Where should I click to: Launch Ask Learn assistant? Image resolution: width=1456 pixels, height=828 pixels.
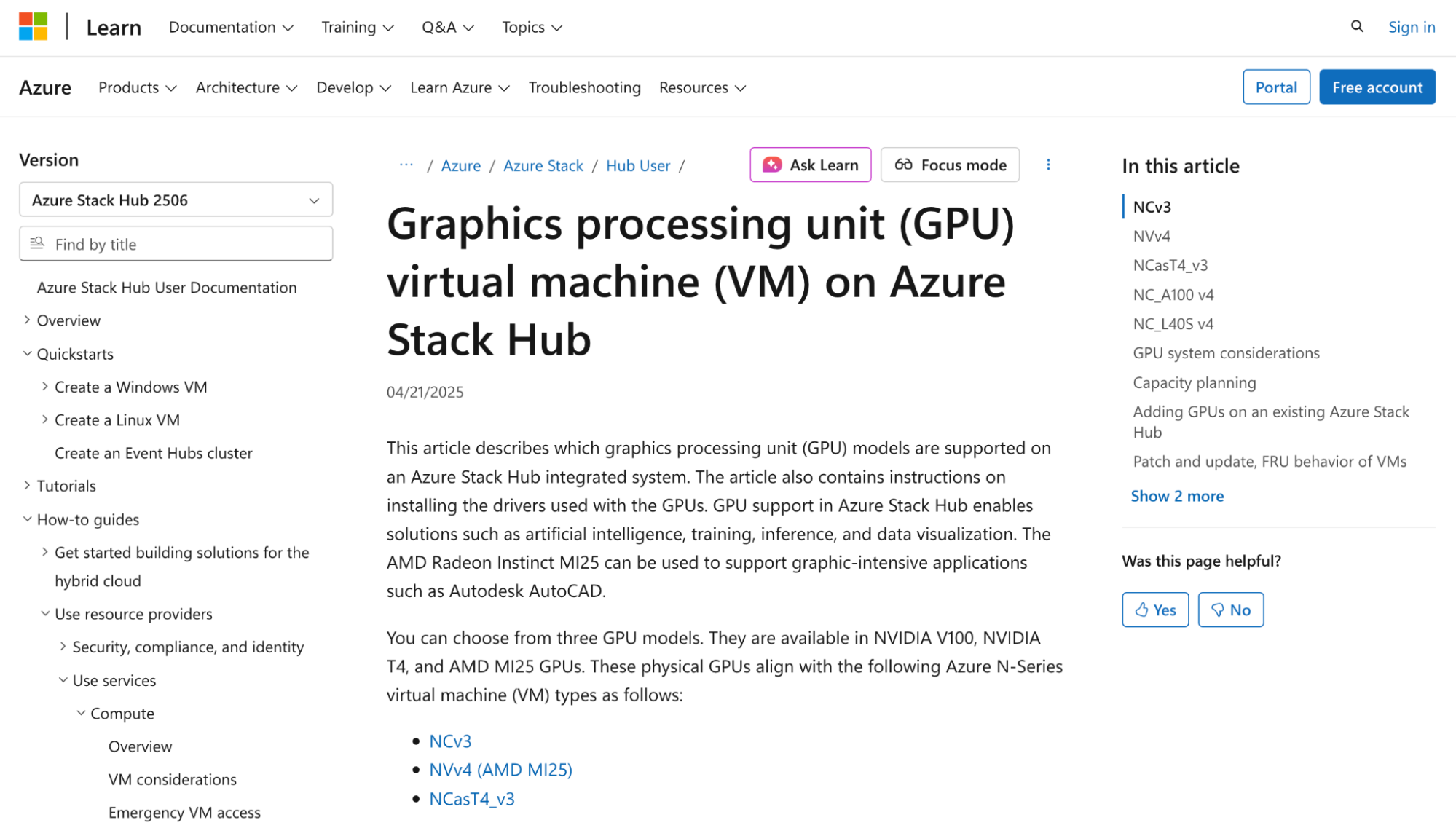tap(810, 165)
